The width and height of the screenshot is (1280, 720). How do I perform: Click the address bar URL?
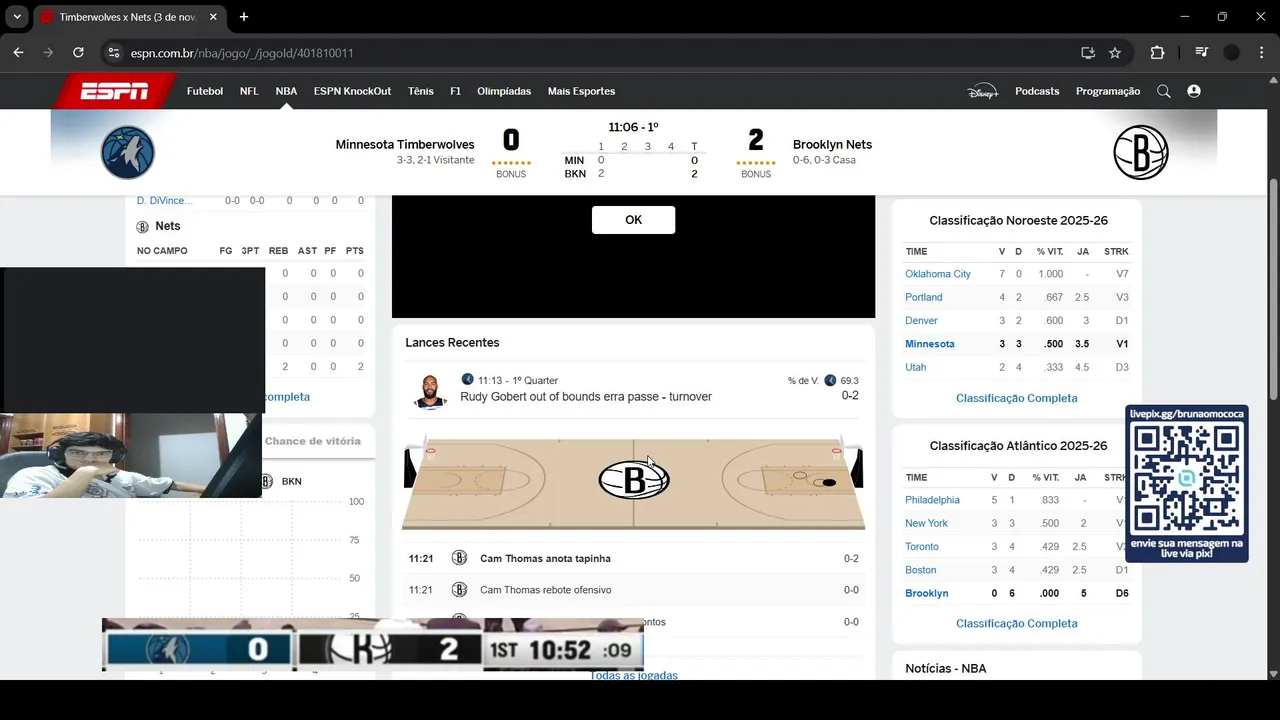click(x=242, y=53)
